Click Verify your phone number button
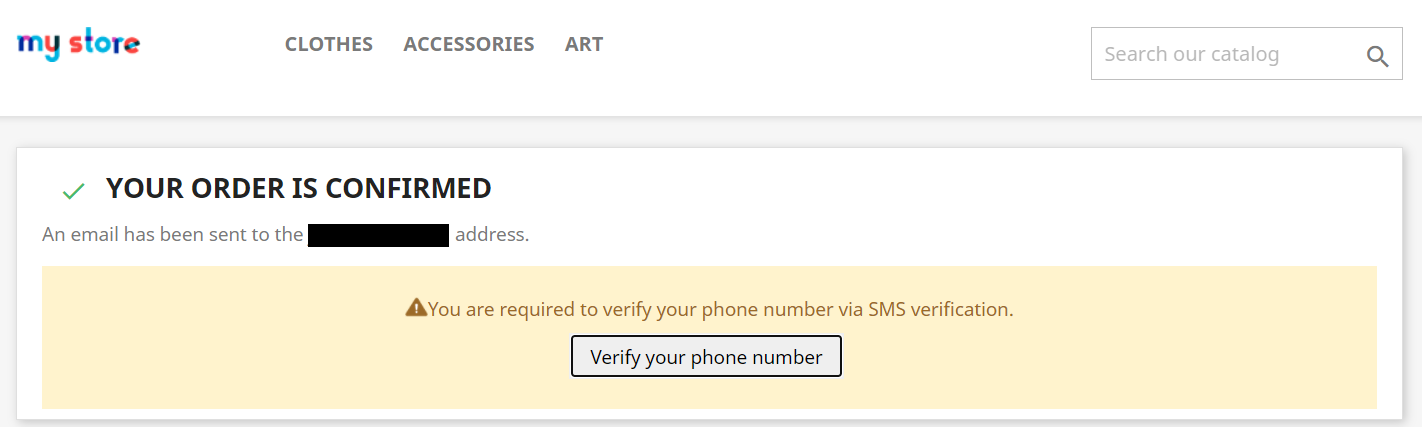The width and height of the screenshot is (1422, 427). click(706, 357)
